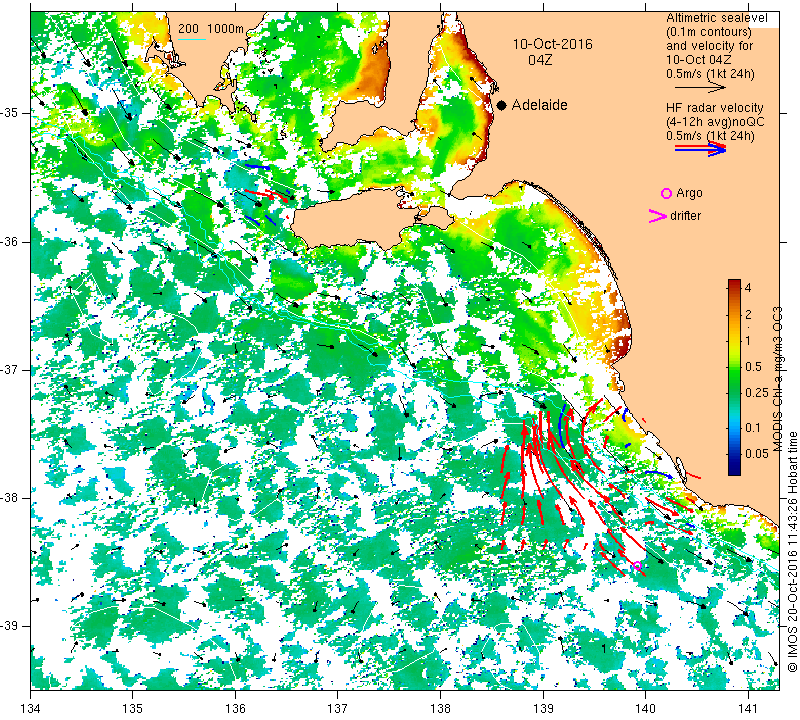Click the 'drifter' legend label

coord(686,216)
